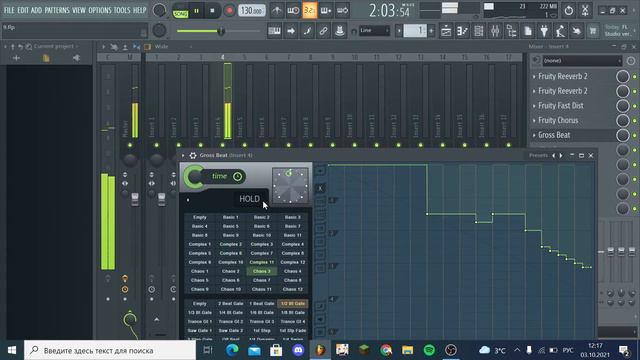
Task: Click the Windows search box
Action: pos(110,350)
